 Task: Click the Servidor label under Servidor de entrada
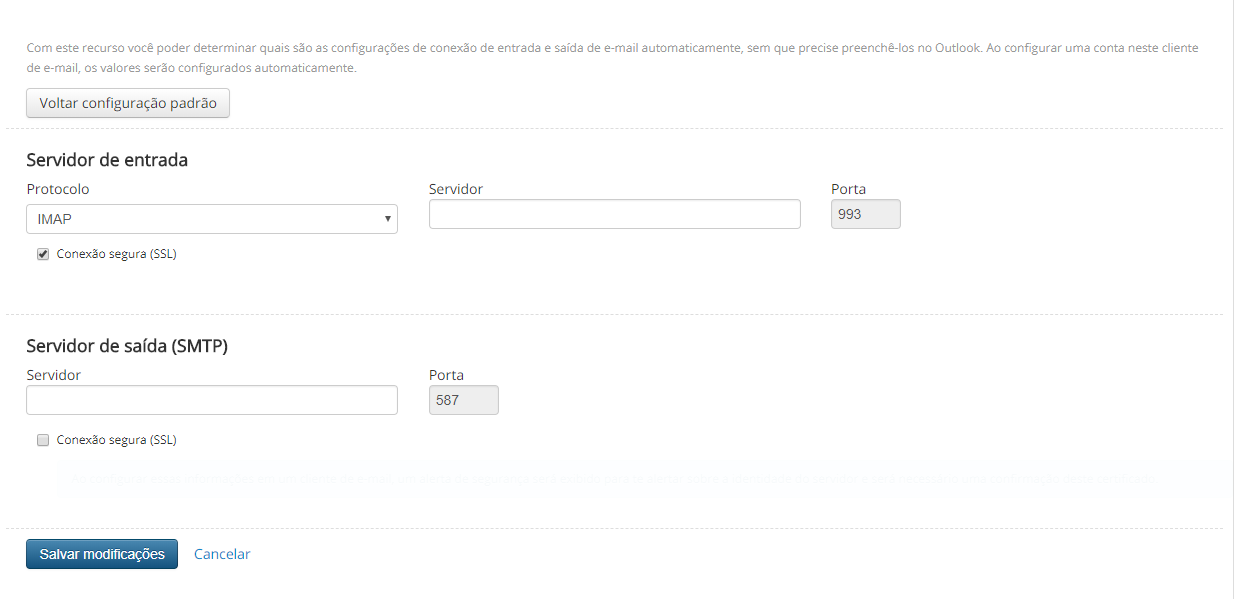point(456,189)
